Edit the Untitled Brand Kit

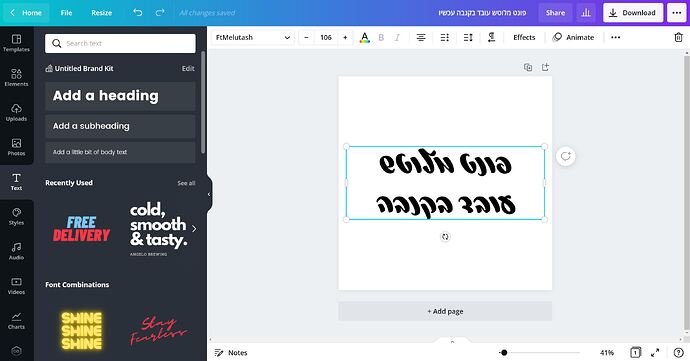188,69
